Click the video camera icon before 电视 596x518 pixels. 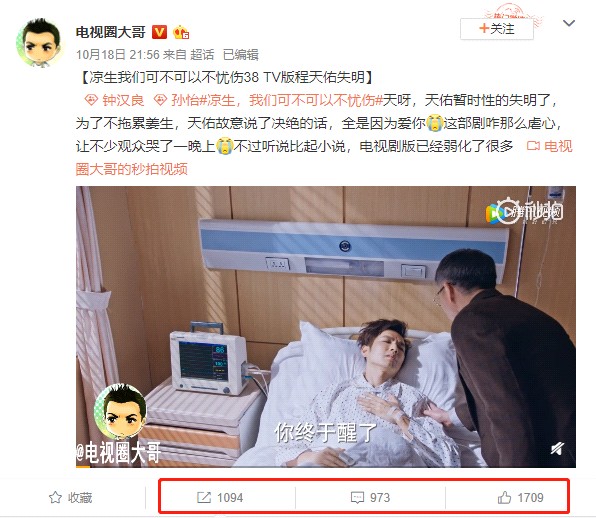tap(533, 146)
